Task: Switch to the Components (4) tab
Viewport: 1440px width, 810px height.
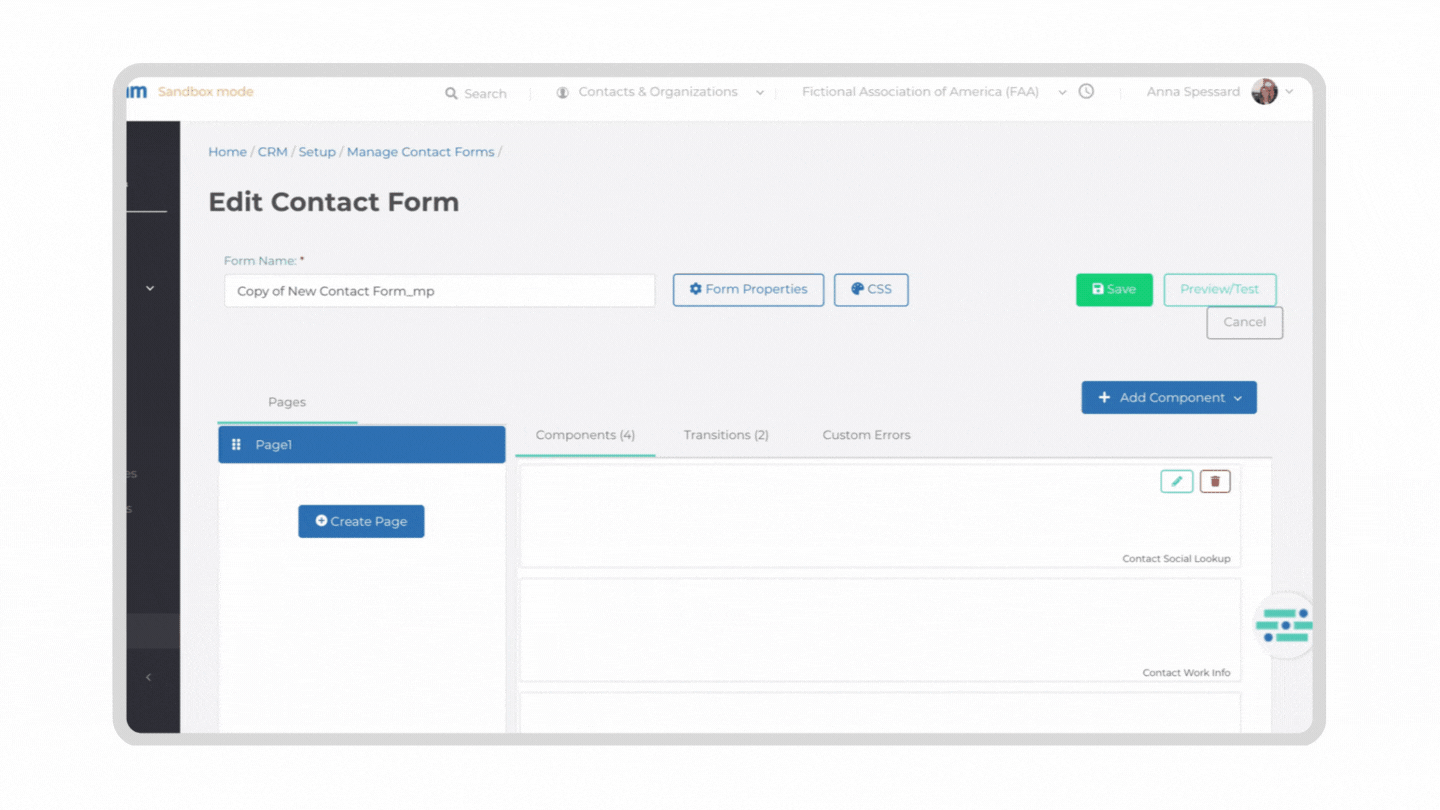Action: (x=585, y=435)
